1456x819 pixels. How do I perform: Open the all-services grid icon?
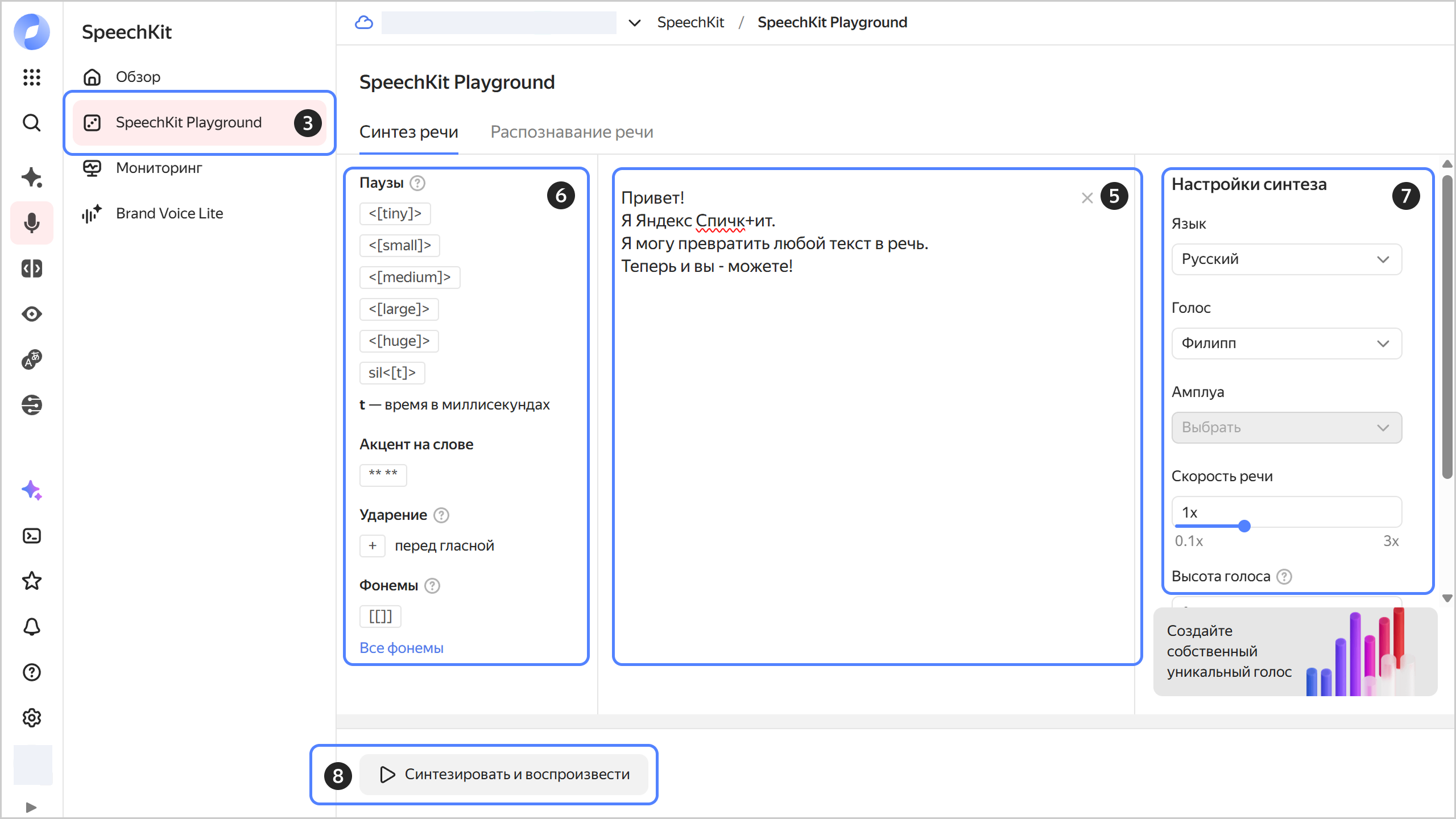(x=32, y=77)
